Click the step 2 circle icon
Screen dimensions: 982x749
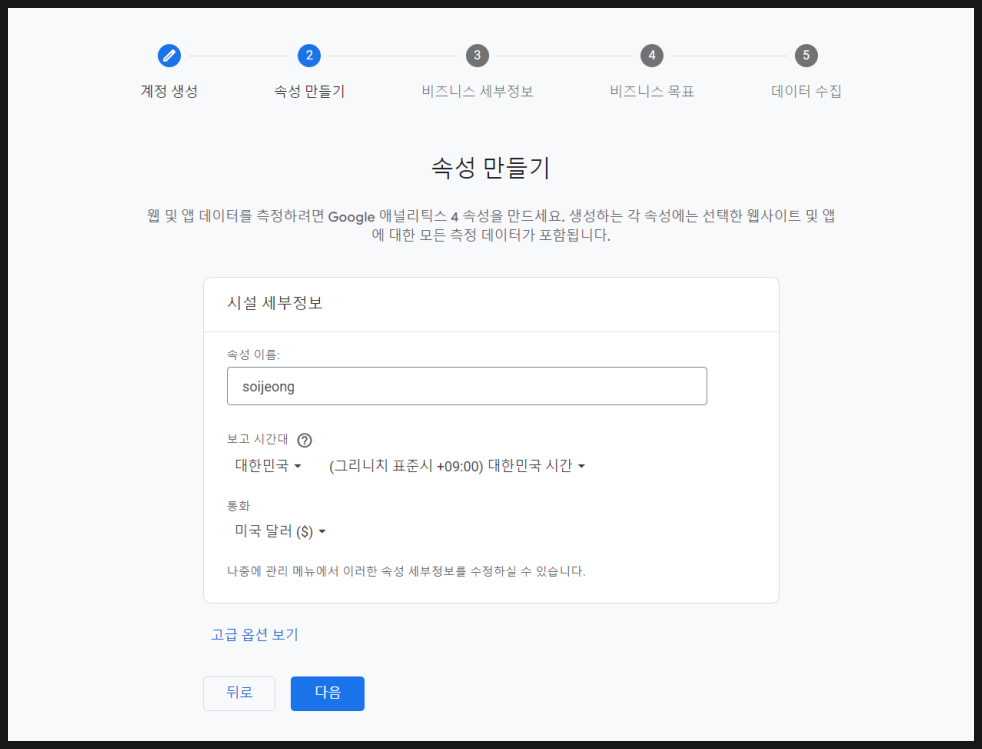click(x=309, y=55)
